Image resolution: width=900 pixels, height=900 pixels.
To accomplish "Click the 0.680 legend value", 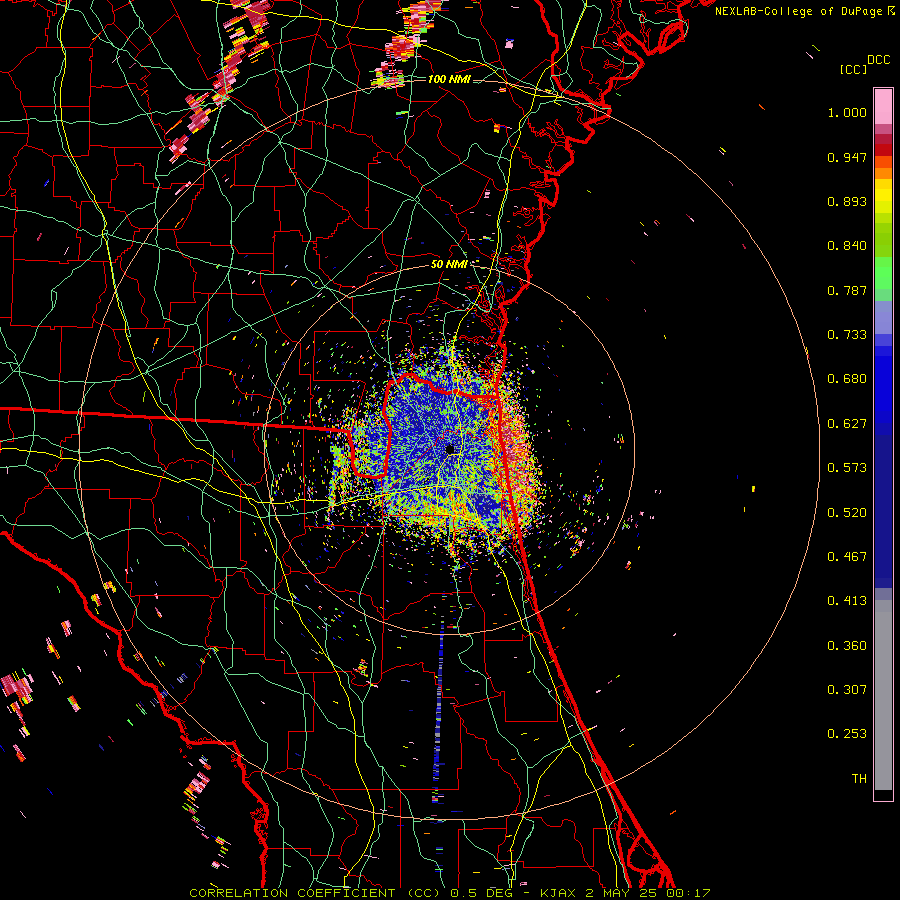I will pyautogui.click(x=847, y=379).
